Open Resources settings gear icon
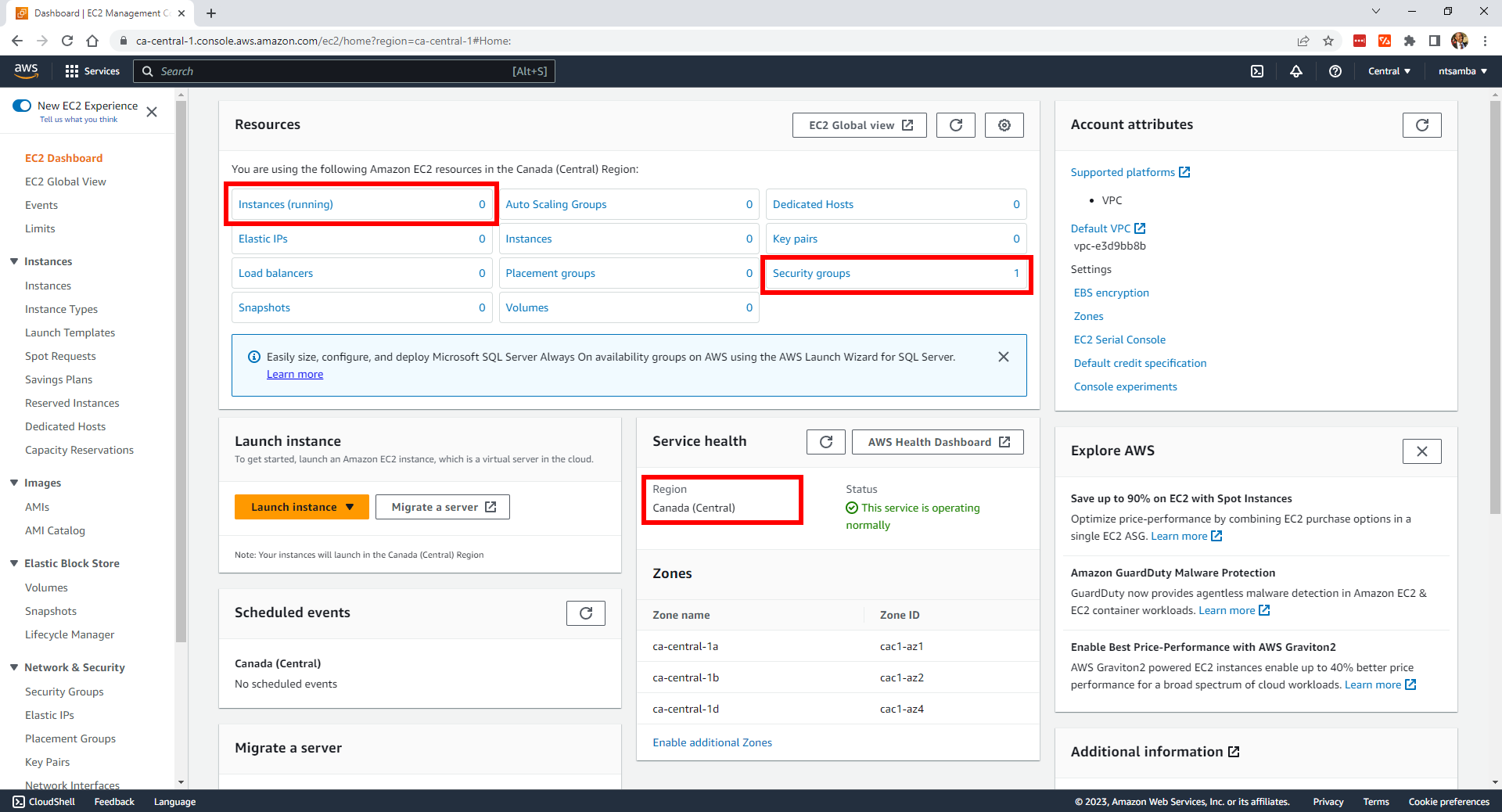 pos(1004,125)
